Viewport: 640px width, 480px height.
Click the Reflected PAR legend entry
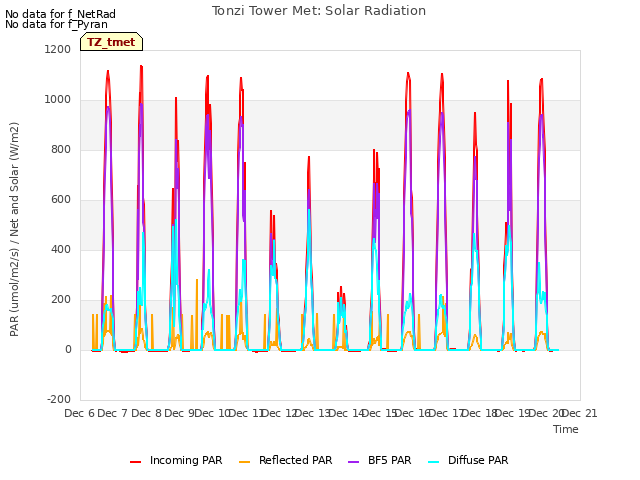click(285, 460)
